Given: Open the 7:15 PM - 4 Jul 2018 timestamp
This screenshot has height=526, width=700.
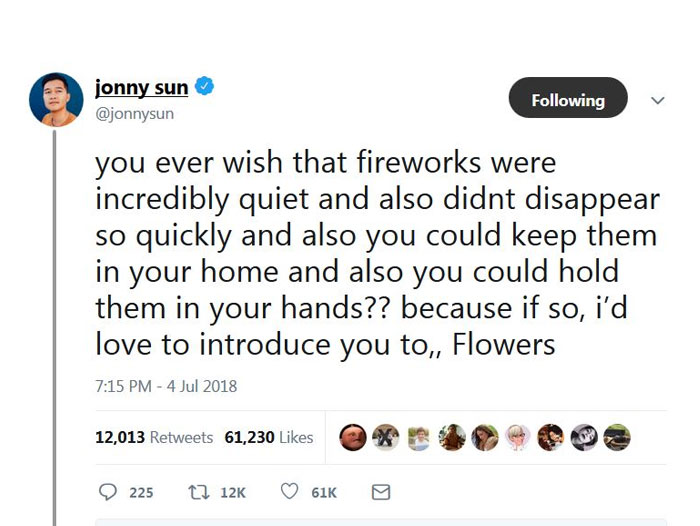Looking at the screenshot, I should point(165,385).
